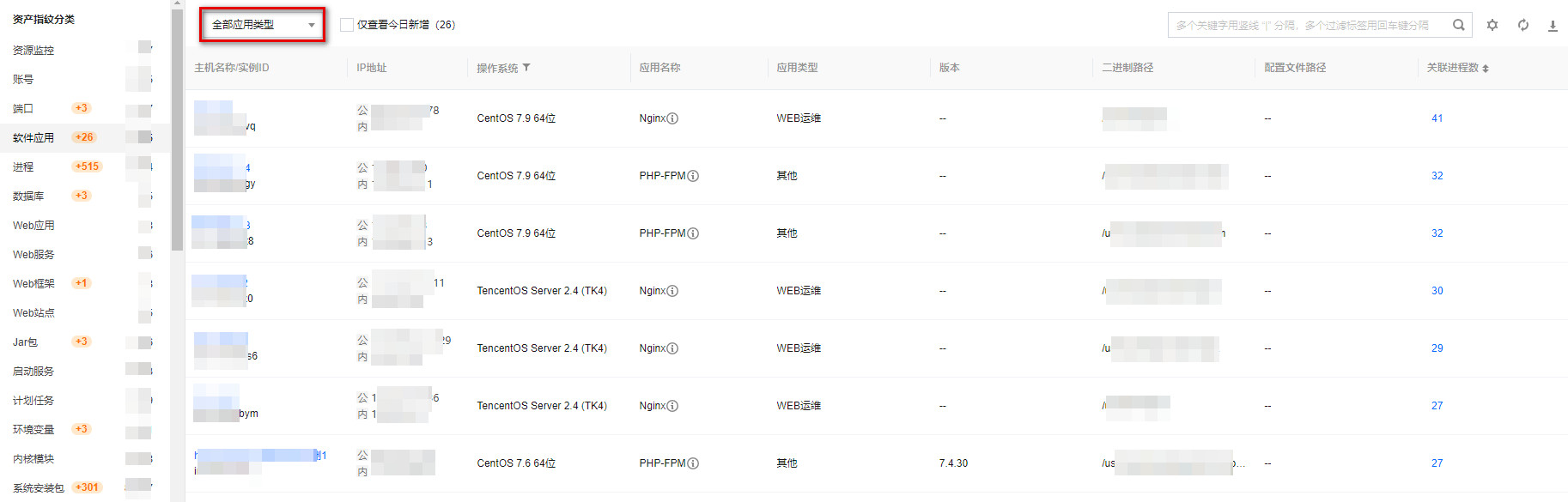Image resolution: width=1568 pixels, height=502 pixels.
Task: Open linked process count 29
Action: click(x=1437, y=348)
